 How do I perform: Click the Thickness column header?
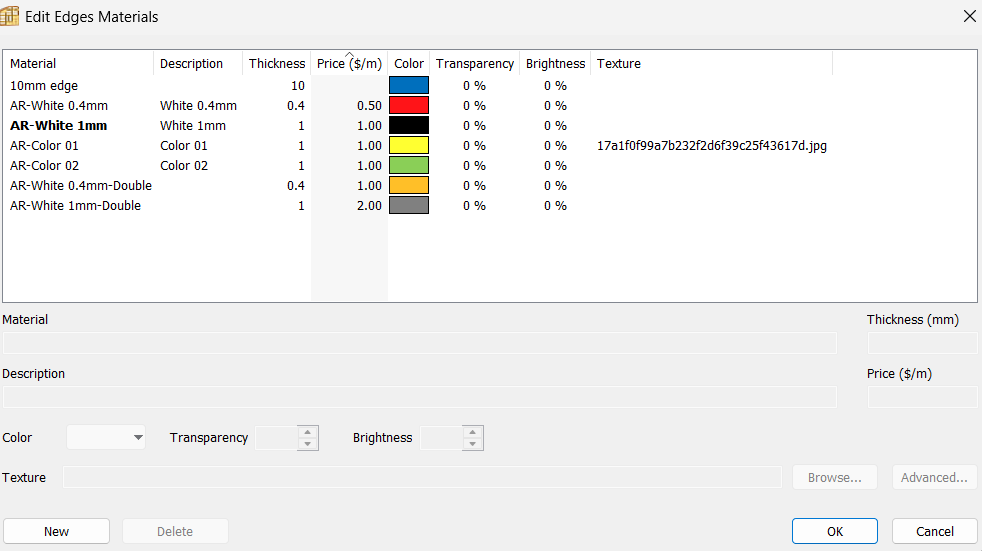point(276,64)
